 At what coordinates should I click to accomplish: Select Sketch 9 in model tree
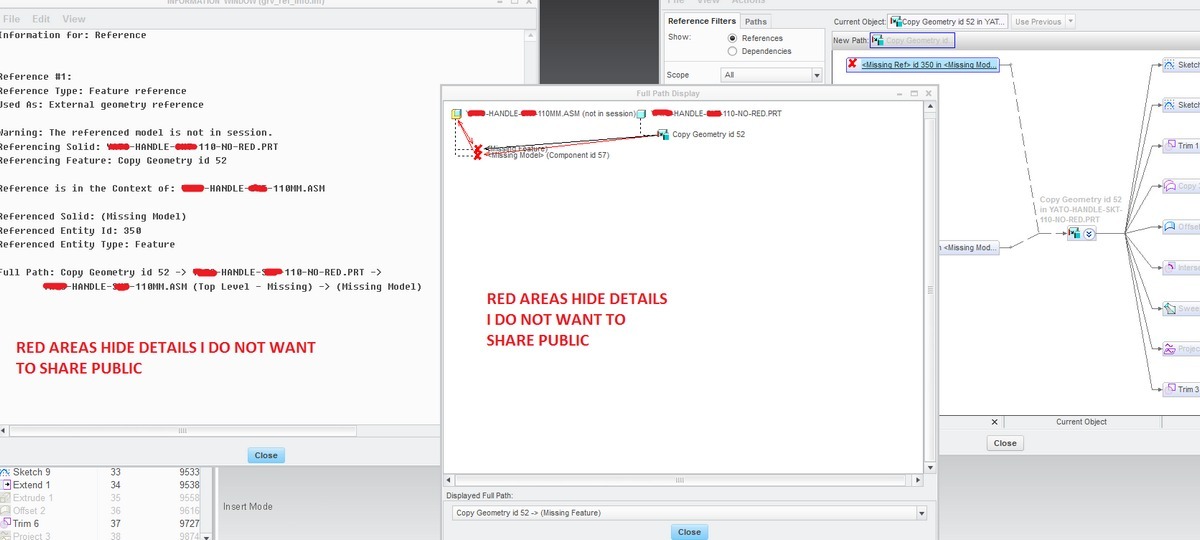[x=32, y=472]
